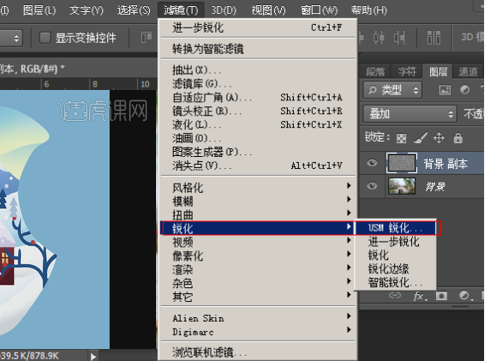Select 液化(L)... menu item
The image size is (485, 361).
tap(257, 125)
